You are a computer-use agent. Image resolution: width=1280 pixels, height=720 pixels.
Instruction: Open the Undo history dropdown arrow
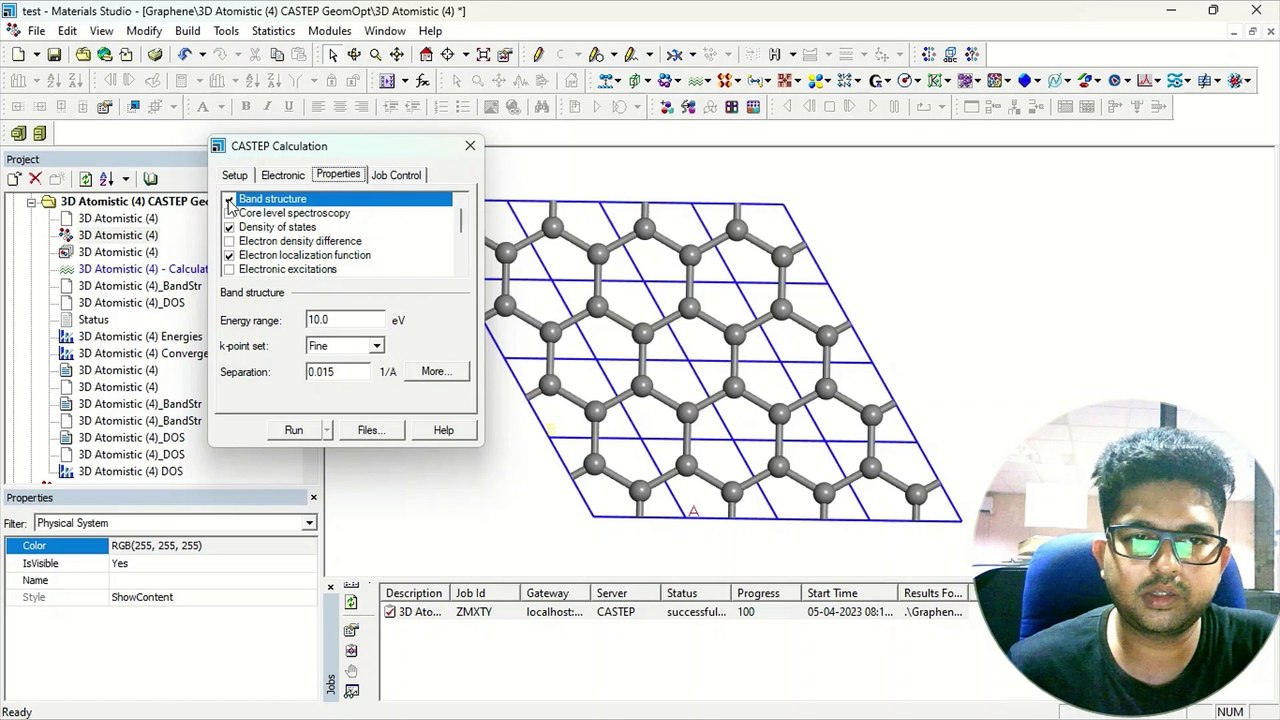pyautogui.click(x=201, y=55)
